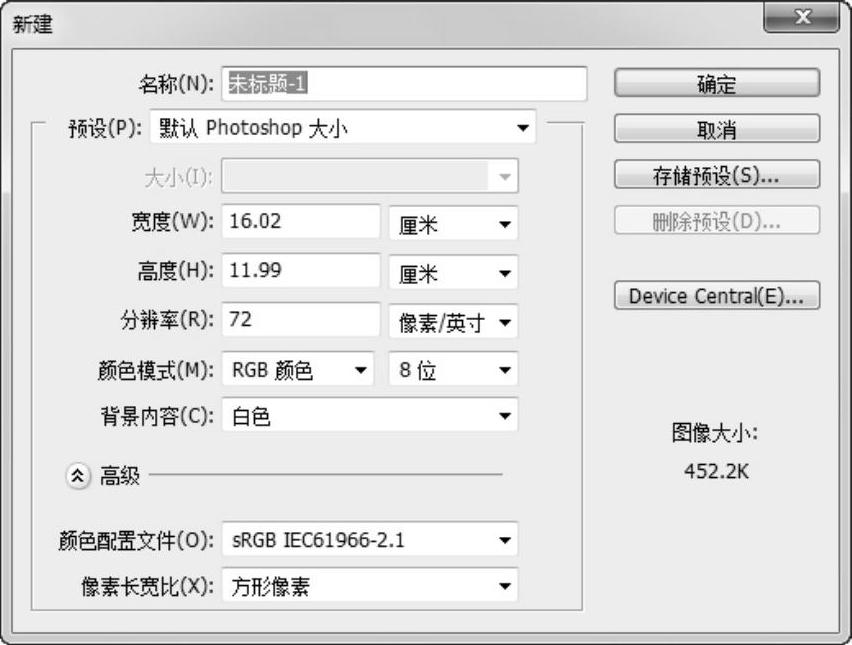This screenshot has width=852, height=645.
Task: Click the 宽度 width input field
Action: tap(302, 222)
